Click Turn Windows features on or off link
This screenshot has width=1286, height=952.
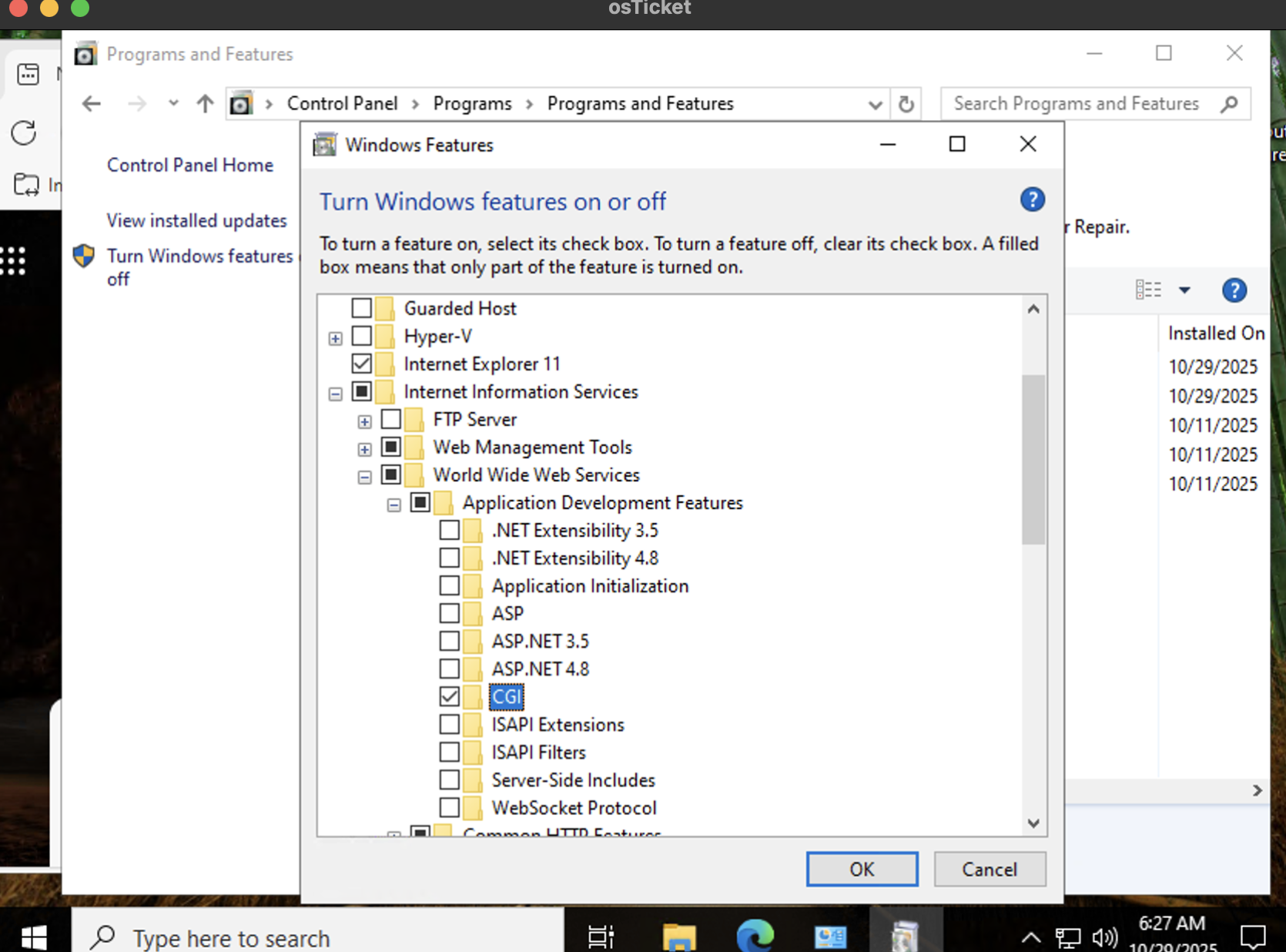click(x=200, y=266)
